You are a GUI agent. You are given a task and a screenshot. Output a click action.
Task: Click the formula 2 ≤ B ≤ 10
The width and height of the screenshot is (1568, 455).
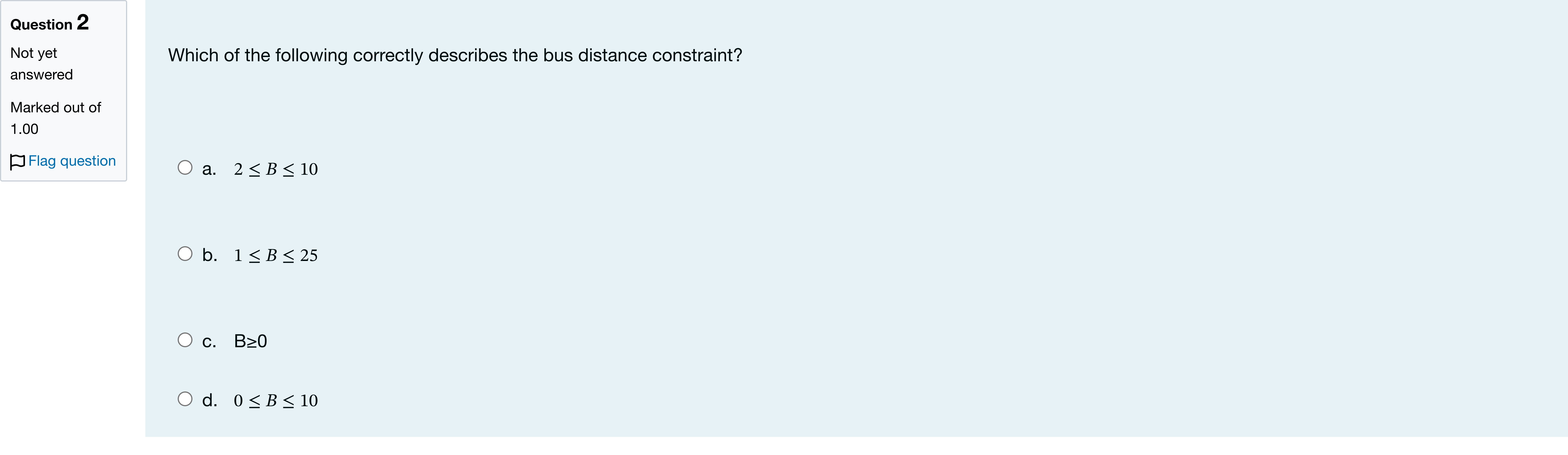pyautogui.click(x=276, y=169)
